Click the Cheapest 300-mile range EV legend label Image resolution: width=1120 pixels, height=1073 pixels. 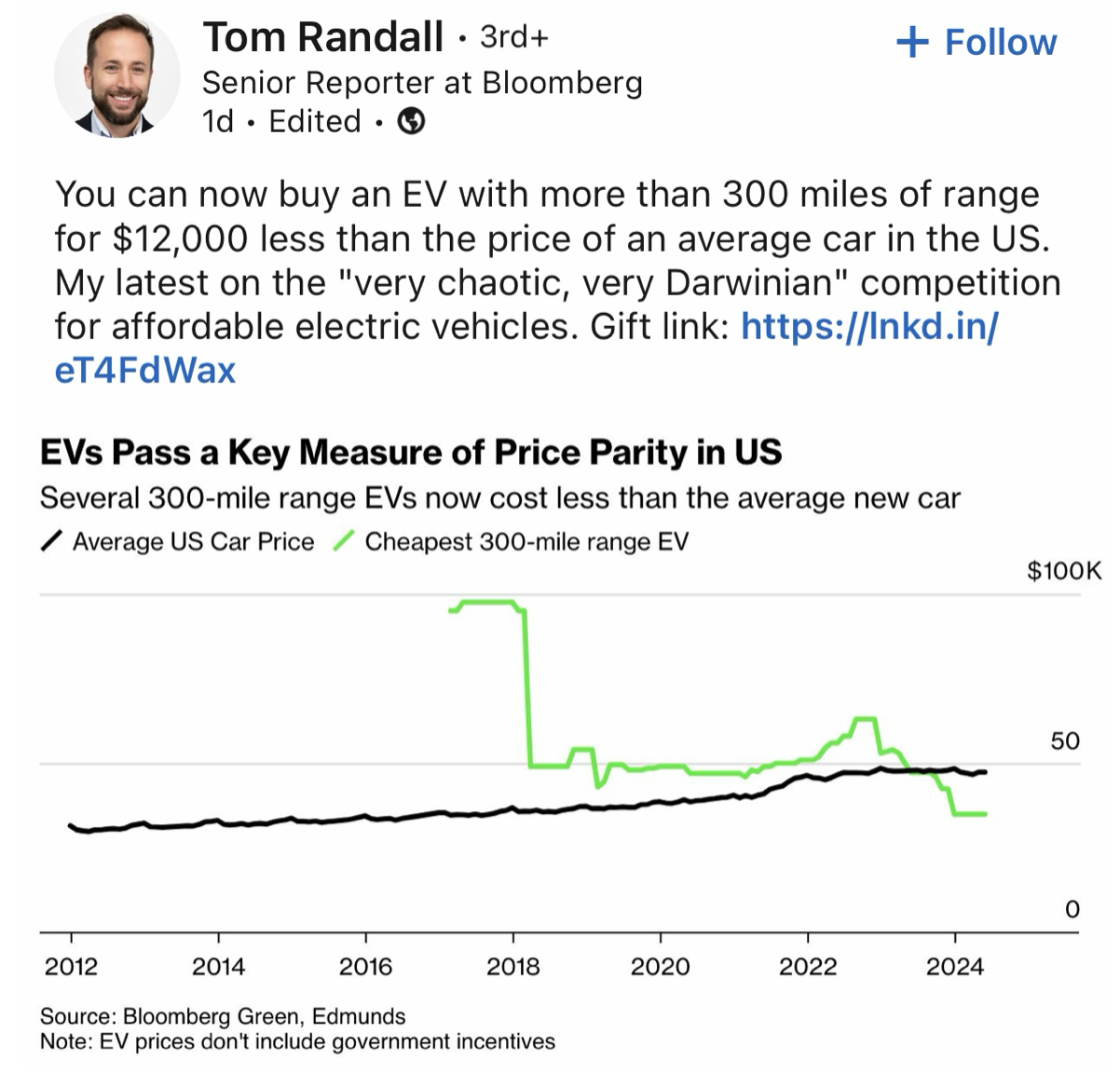(x=526, y=541)
